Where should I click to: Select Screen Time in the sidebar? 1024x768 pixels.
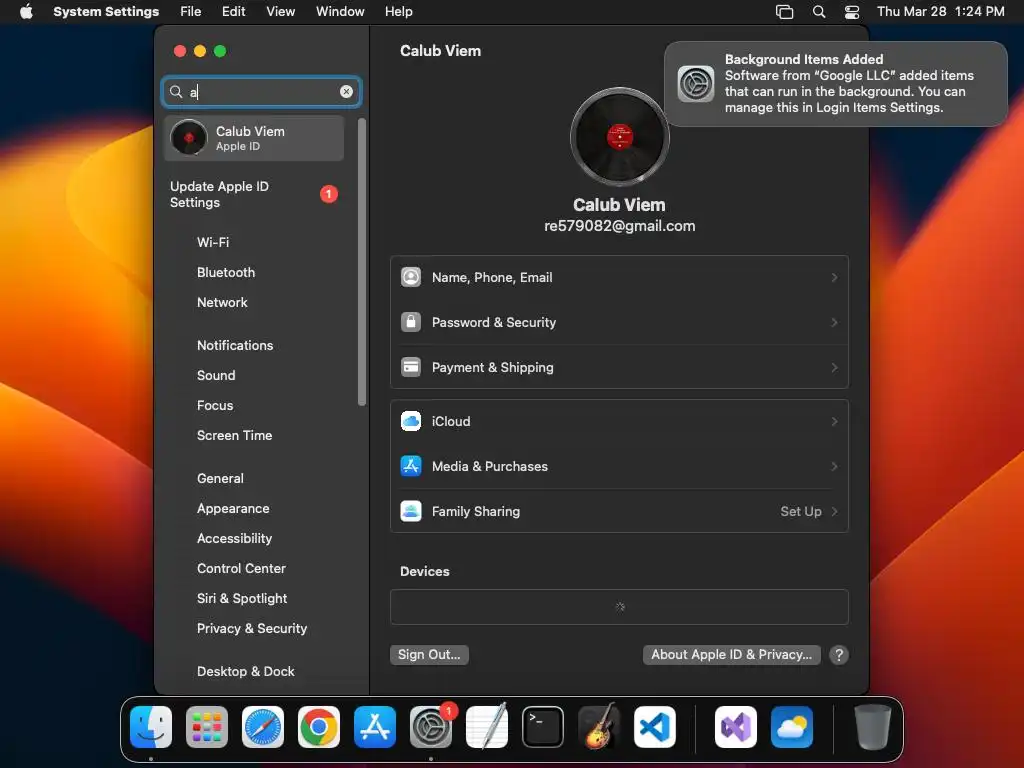pyautogui.click(x=234, y=436)
